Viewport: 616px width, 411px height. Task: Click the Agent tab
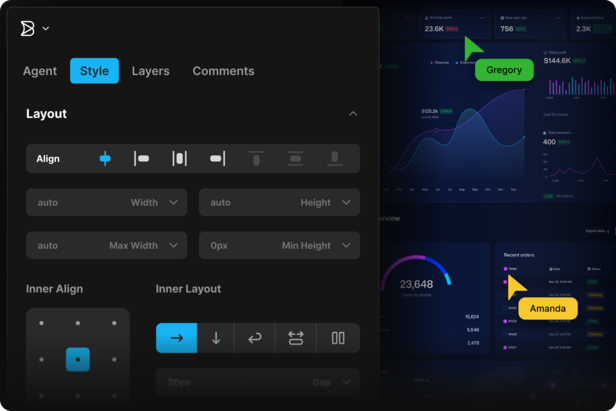pos(40,71)
